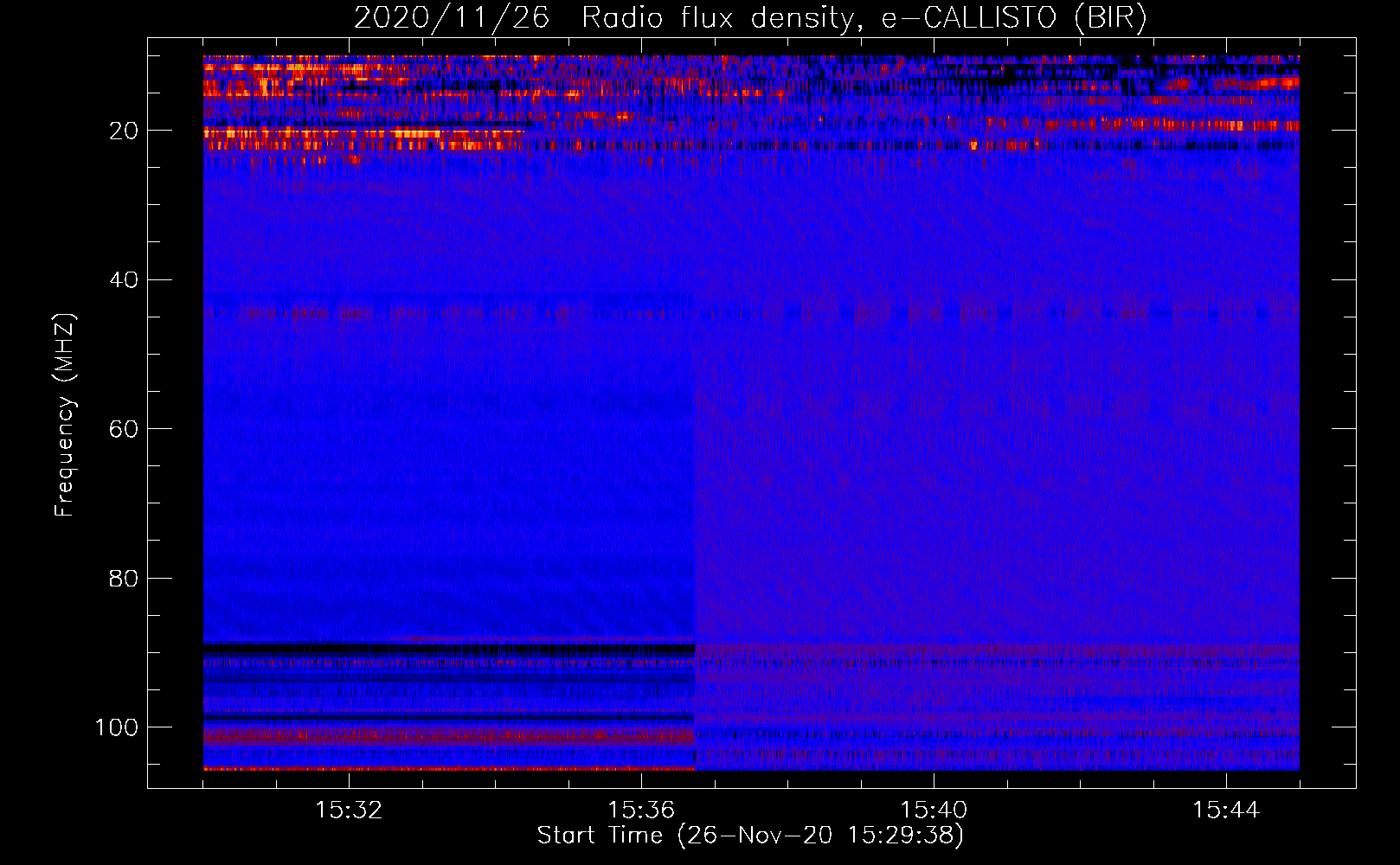This screenshot has width=1400, height=865.
Task: Click the 15:40 time tick label
Action: 934,811
